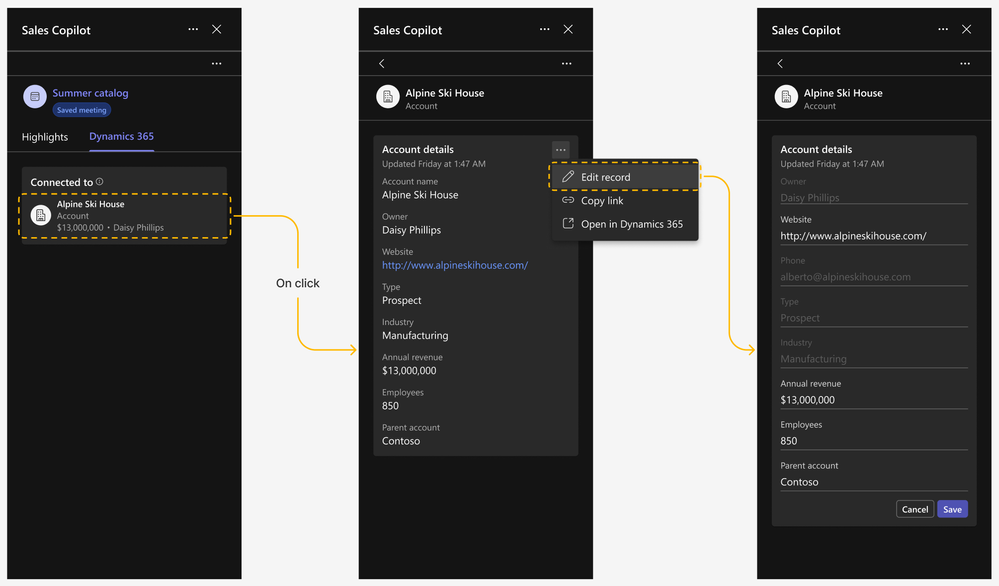999x586 pixels.
Task: Click $13,000,000 annual revenue in middle panel
Action: pos(409,371)
